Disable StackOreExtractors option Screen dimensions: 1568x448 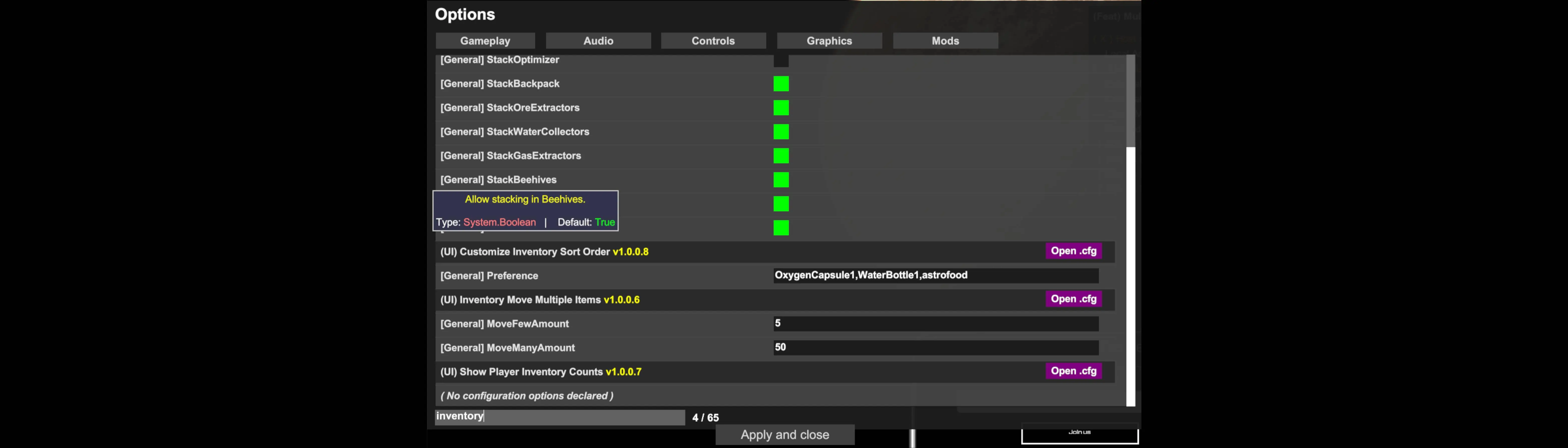781,108
